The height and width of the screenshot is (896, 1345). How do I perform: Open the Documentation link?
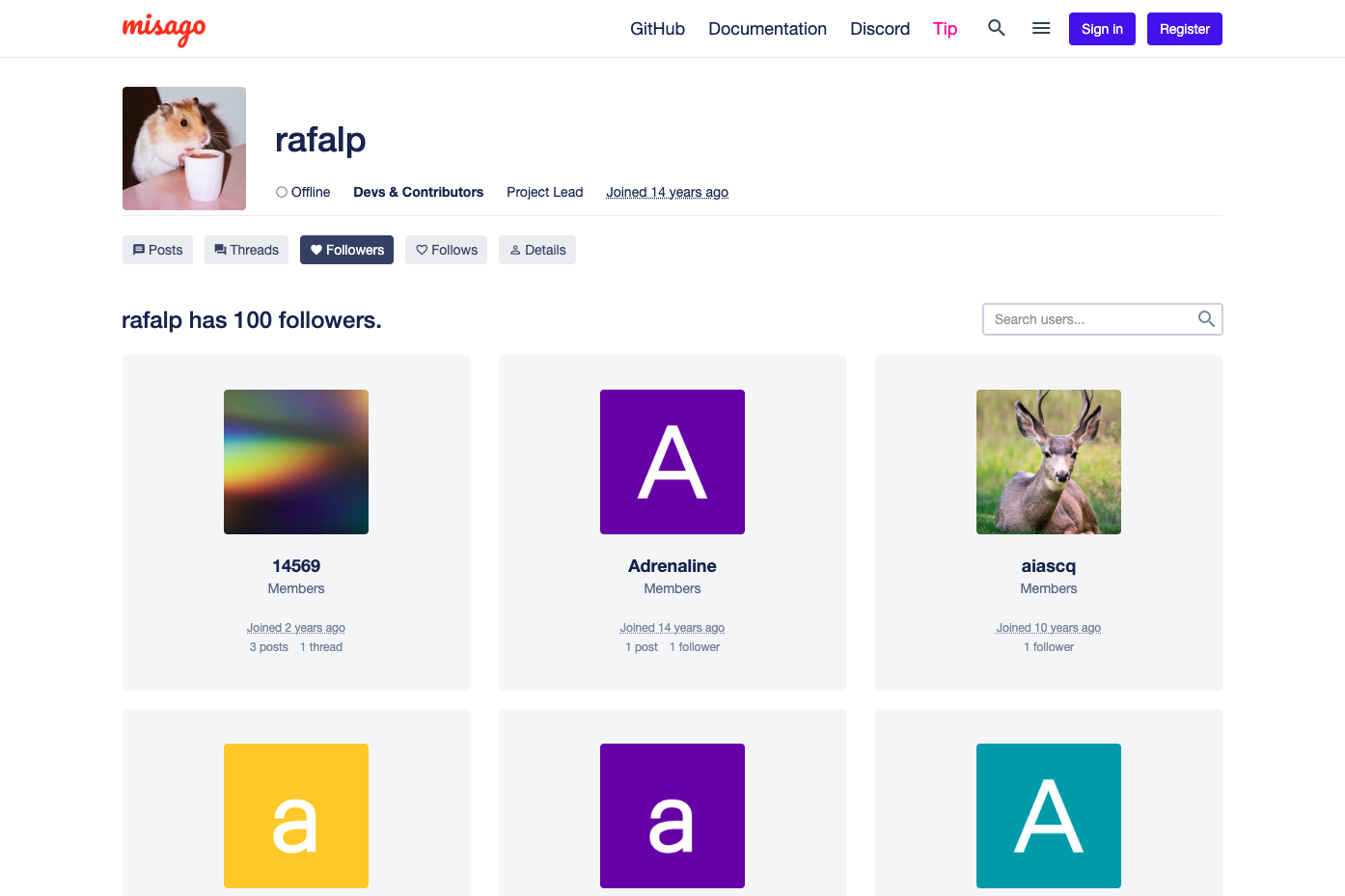click(x=767, y=29)
